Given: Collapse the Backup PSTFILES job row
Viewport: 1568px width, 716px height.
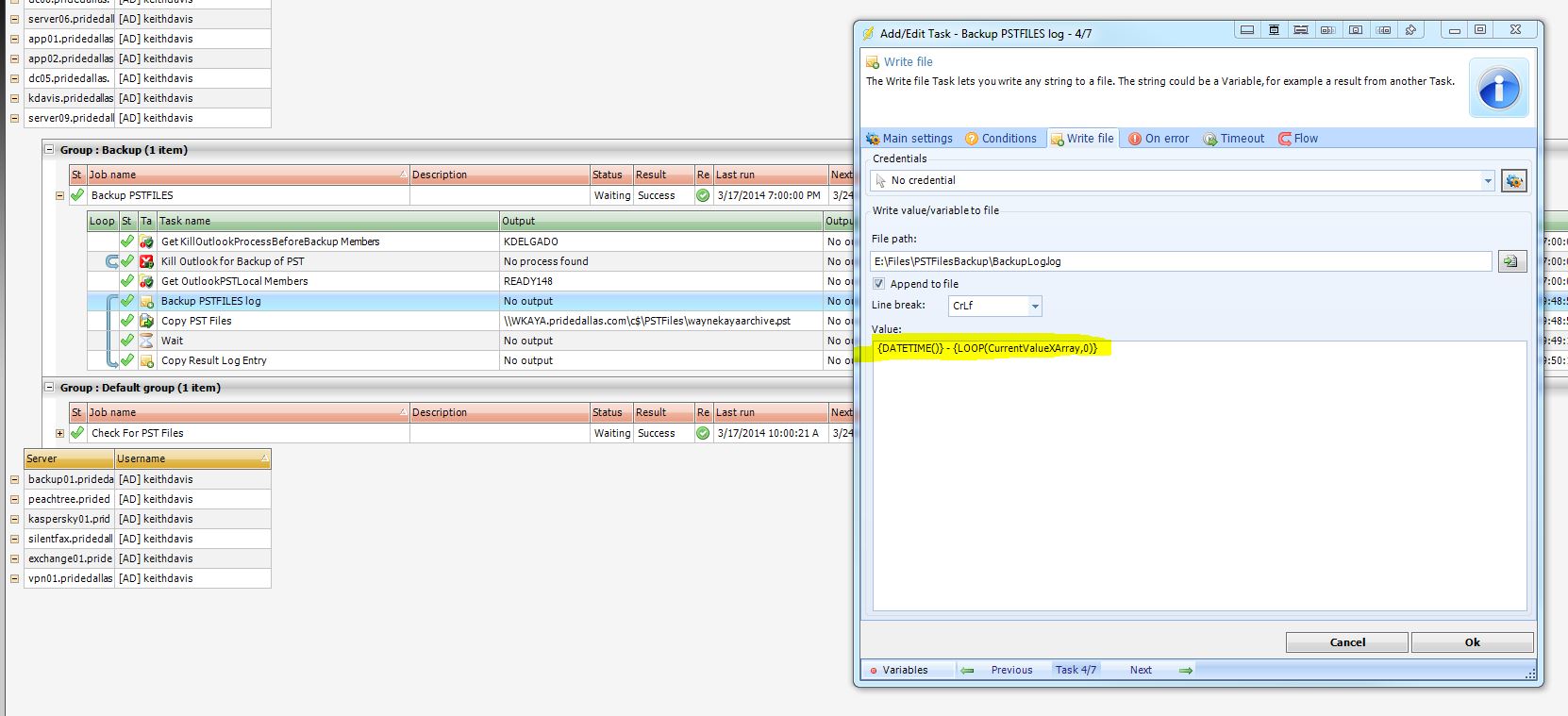Looking at the screenshot, I should click(x=59, y=195).
